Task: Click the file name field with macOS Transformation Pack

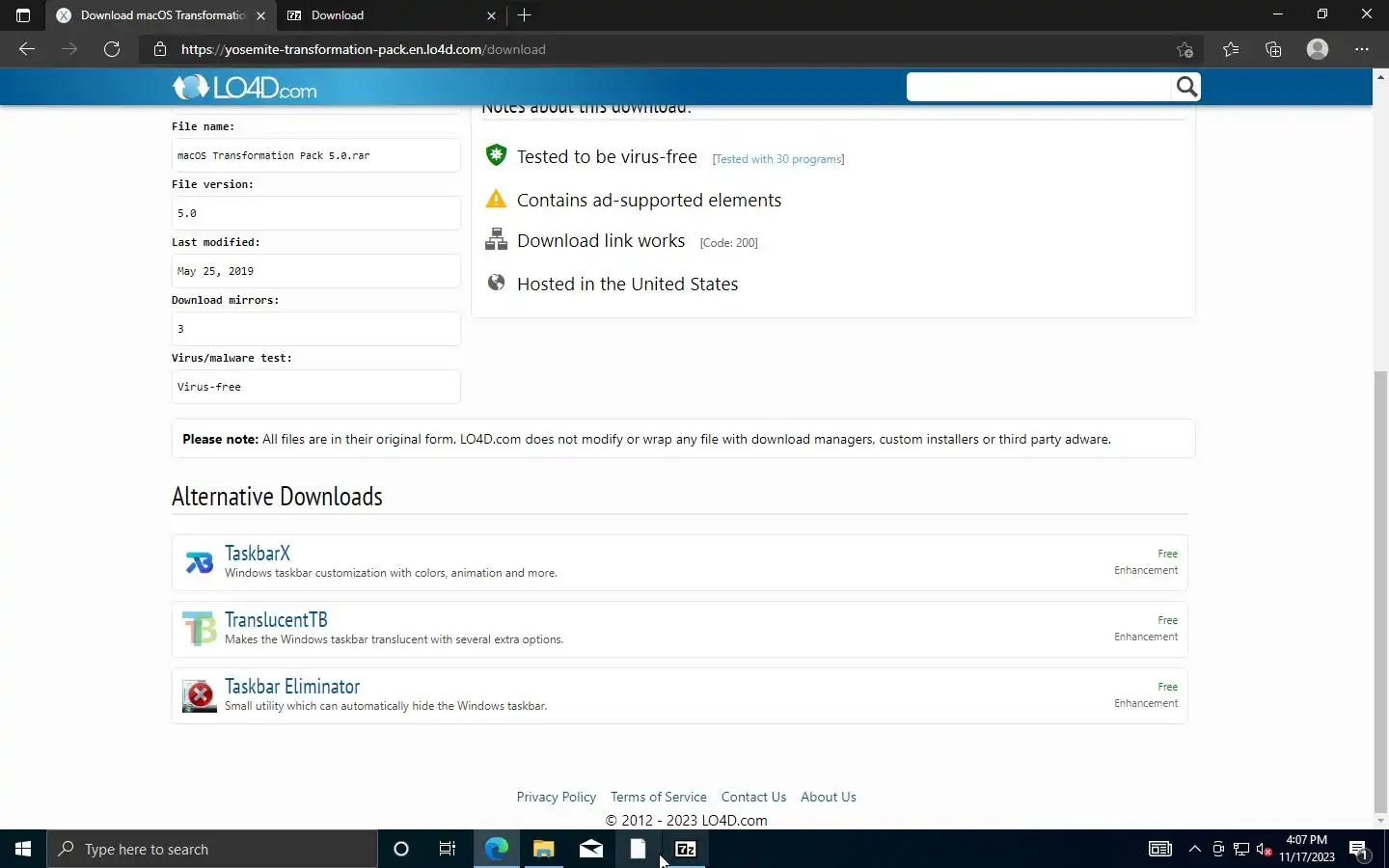Action: [x=315, y=155]
